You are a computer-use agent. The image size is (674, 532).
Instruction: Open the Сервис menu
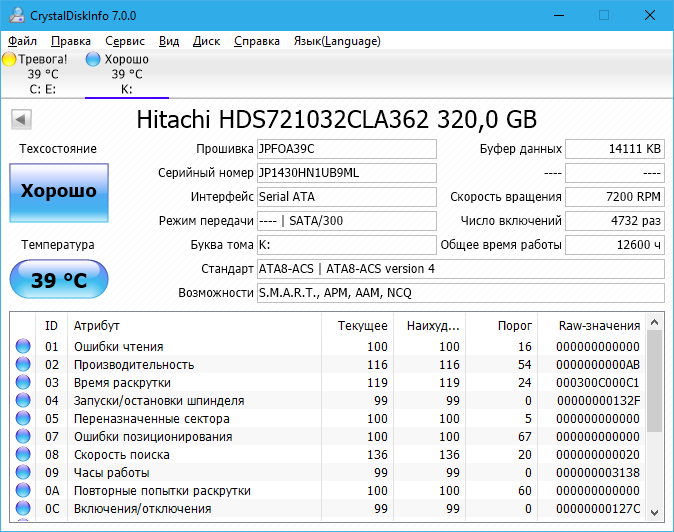pyautogui.click(x=125, y=41)
